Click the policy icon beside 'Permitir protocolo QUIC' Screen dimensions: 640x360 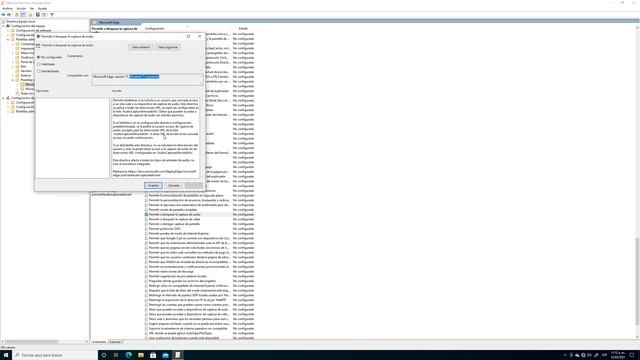coord(146,229)
